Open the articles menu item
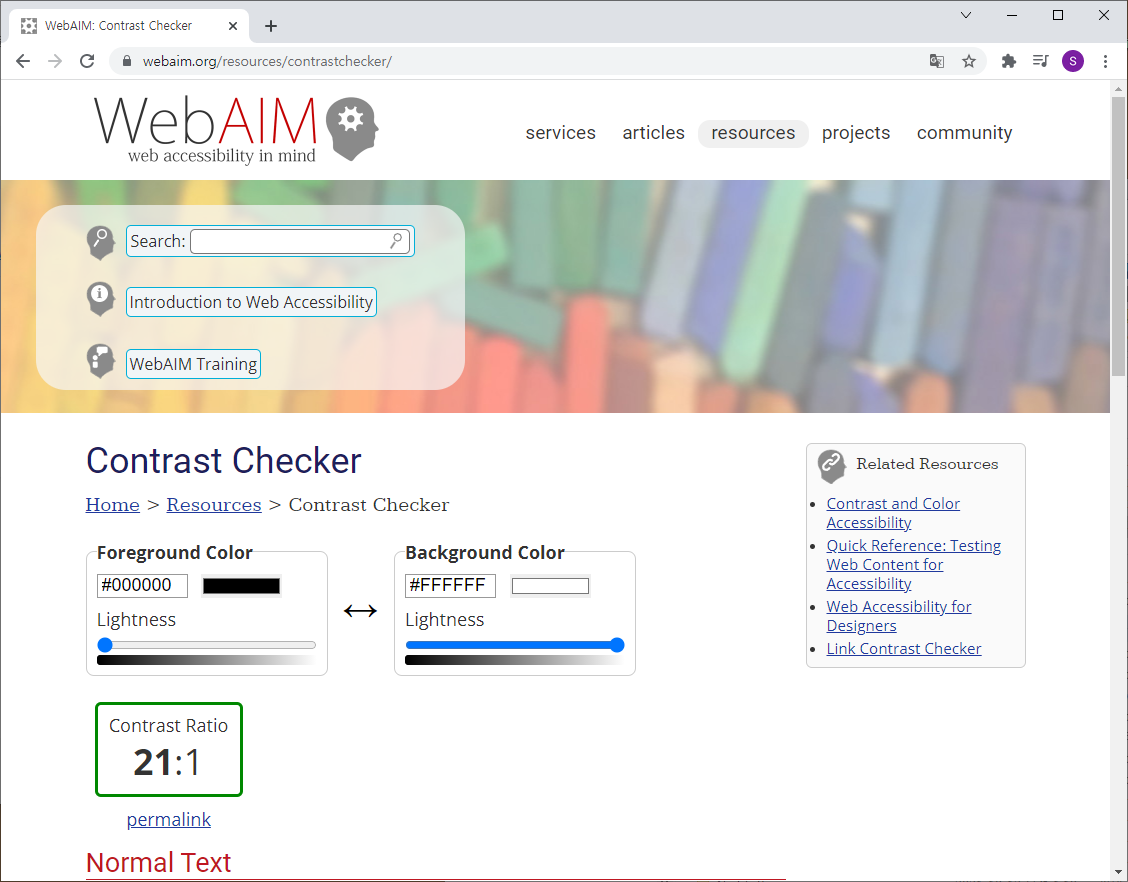The width and height of the screenshot is (1128, 882). (653, 133)
